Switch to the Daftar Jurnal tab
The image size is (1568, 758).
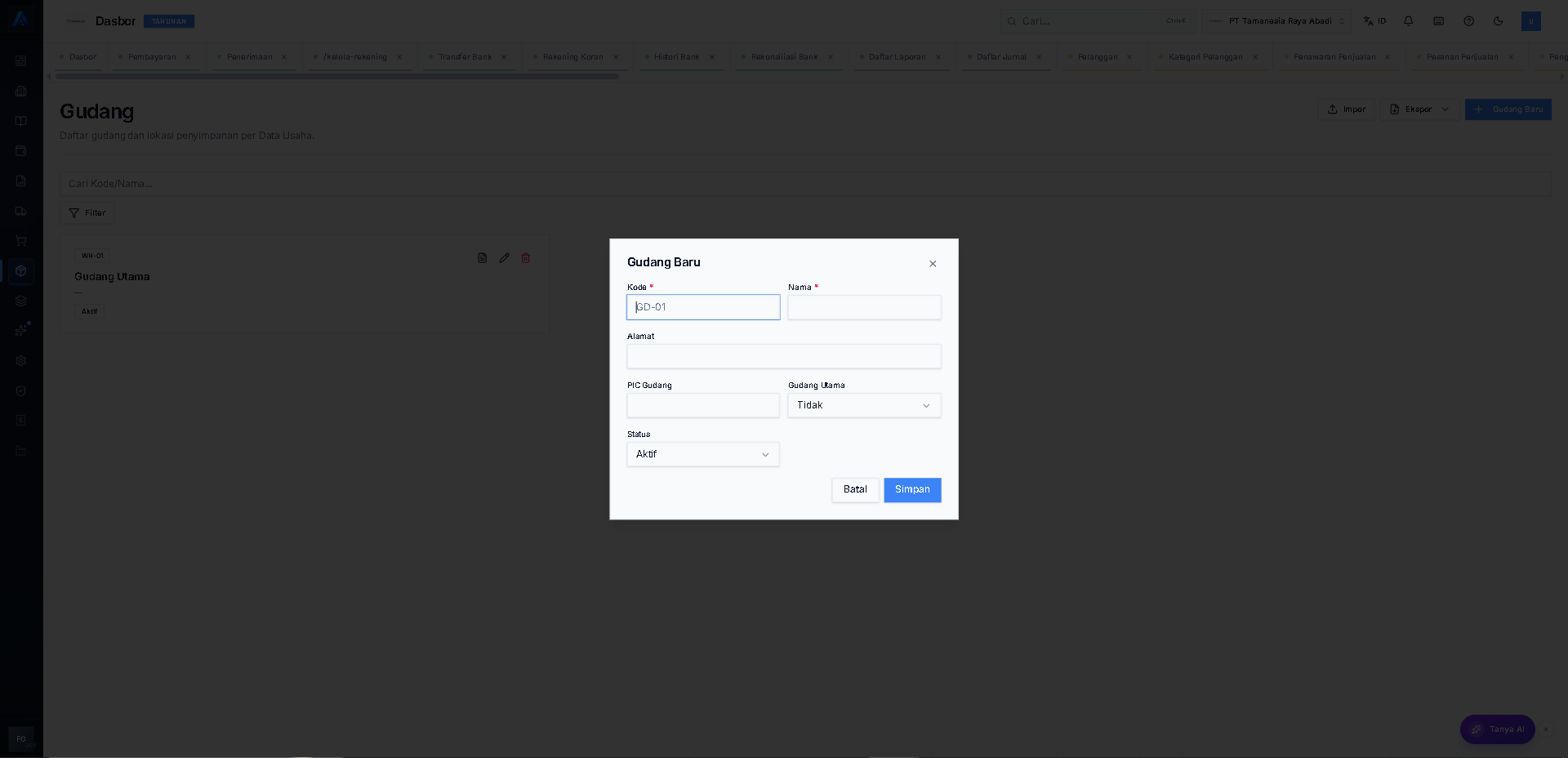(1001, 57)
